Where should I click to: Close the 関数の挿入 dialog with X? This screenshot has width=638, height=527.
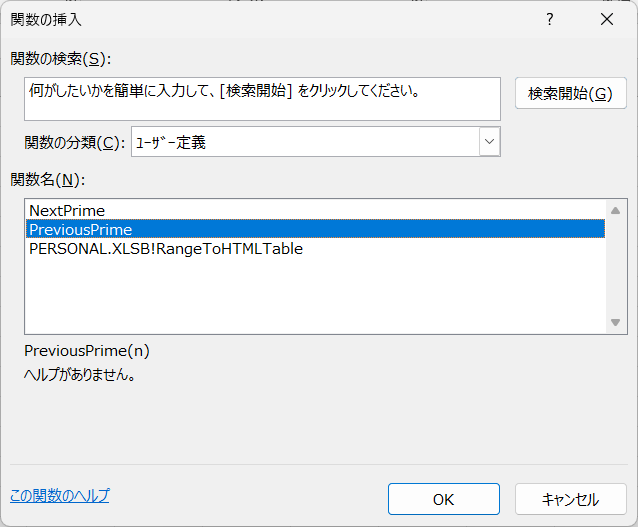pyautogui.click(x=607, y=19)
